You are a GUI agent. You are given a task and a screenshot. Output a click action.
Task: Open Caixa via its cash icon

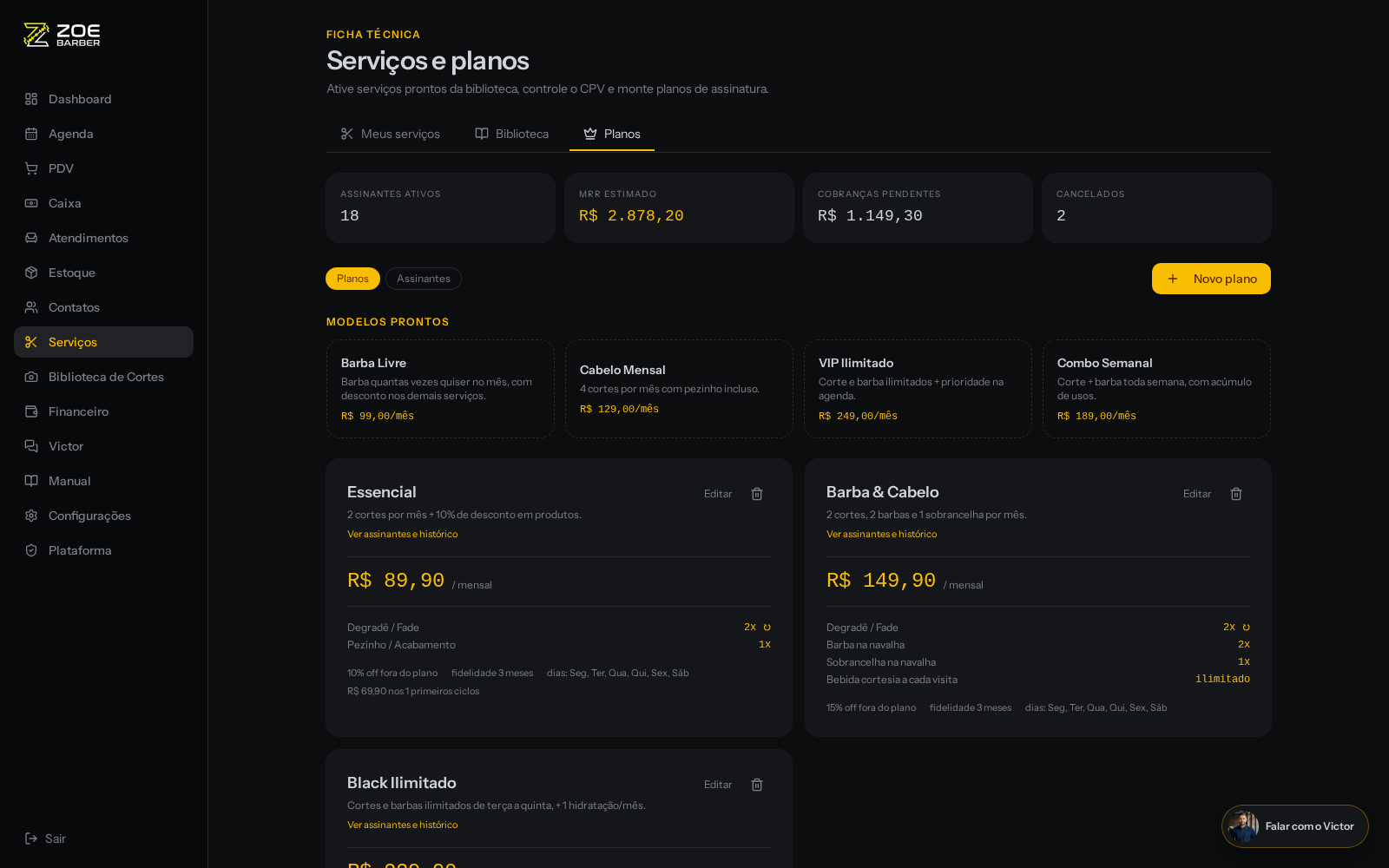click(x=31, y=203)
